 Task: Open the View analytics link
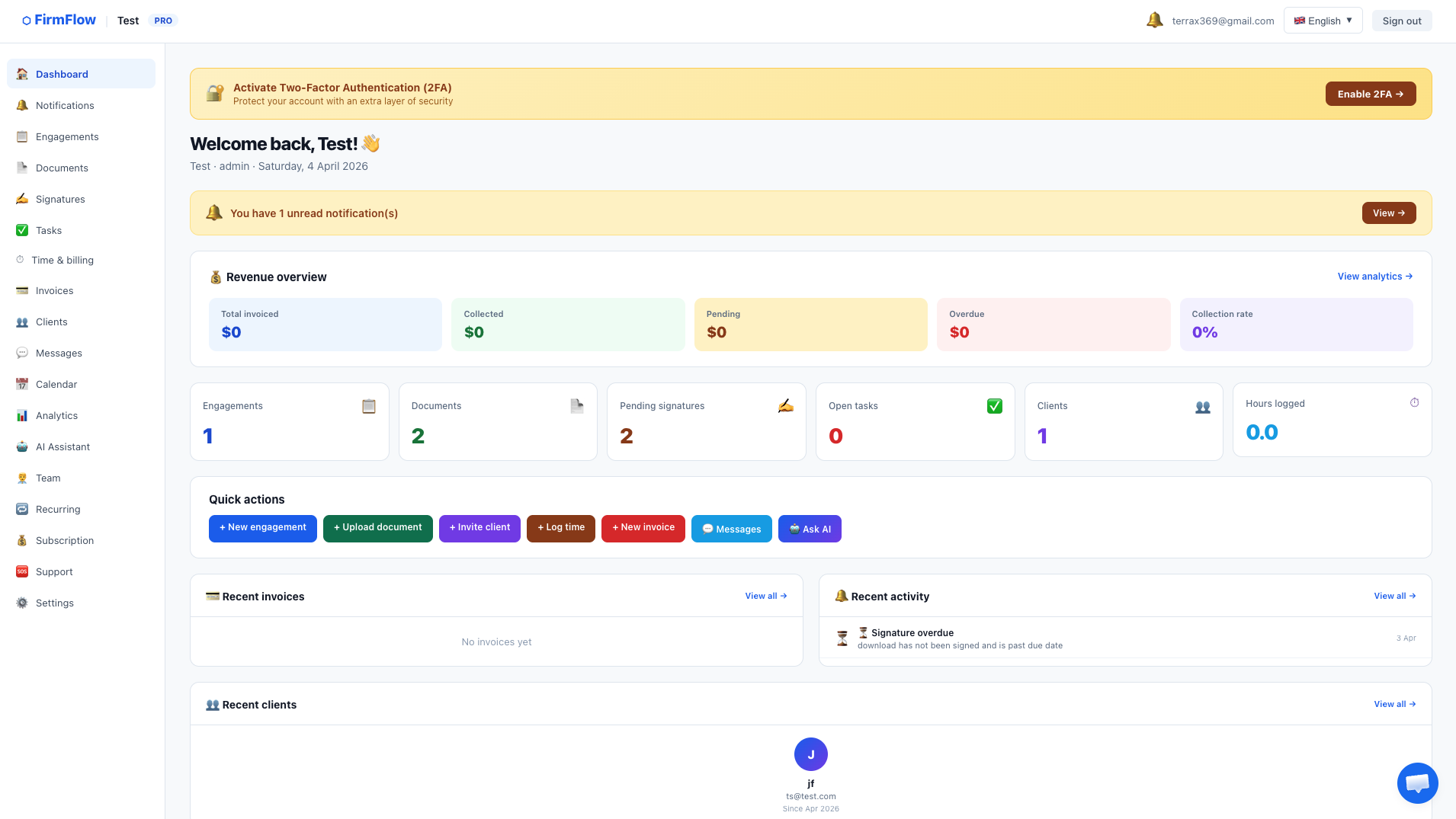[x=1374, y=277]
